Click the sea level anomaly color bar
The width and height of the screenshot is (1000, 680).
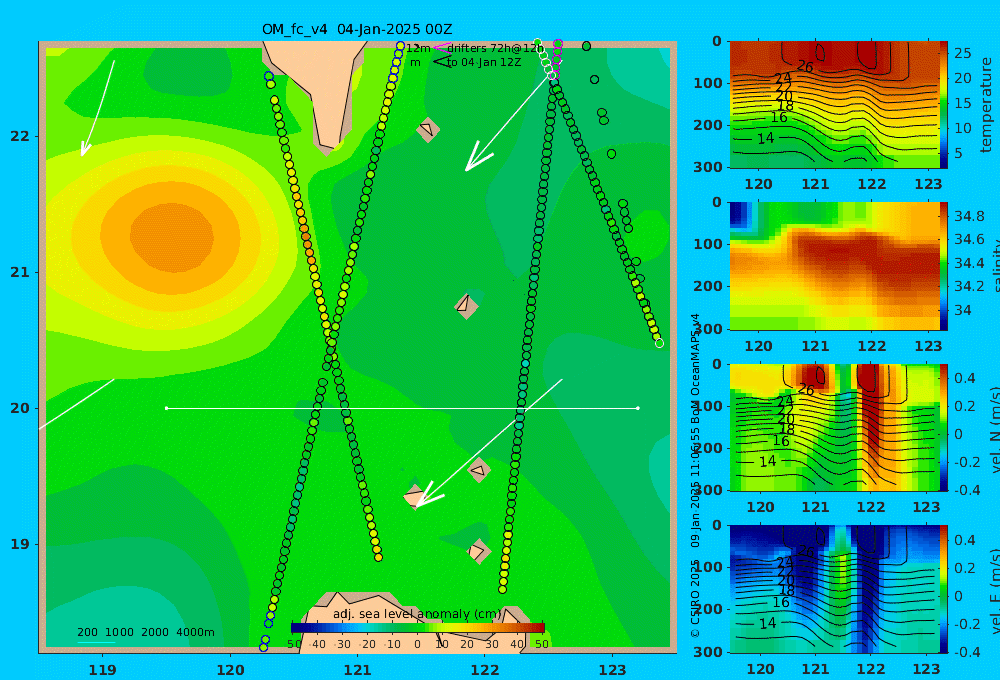tap(418, 628)
